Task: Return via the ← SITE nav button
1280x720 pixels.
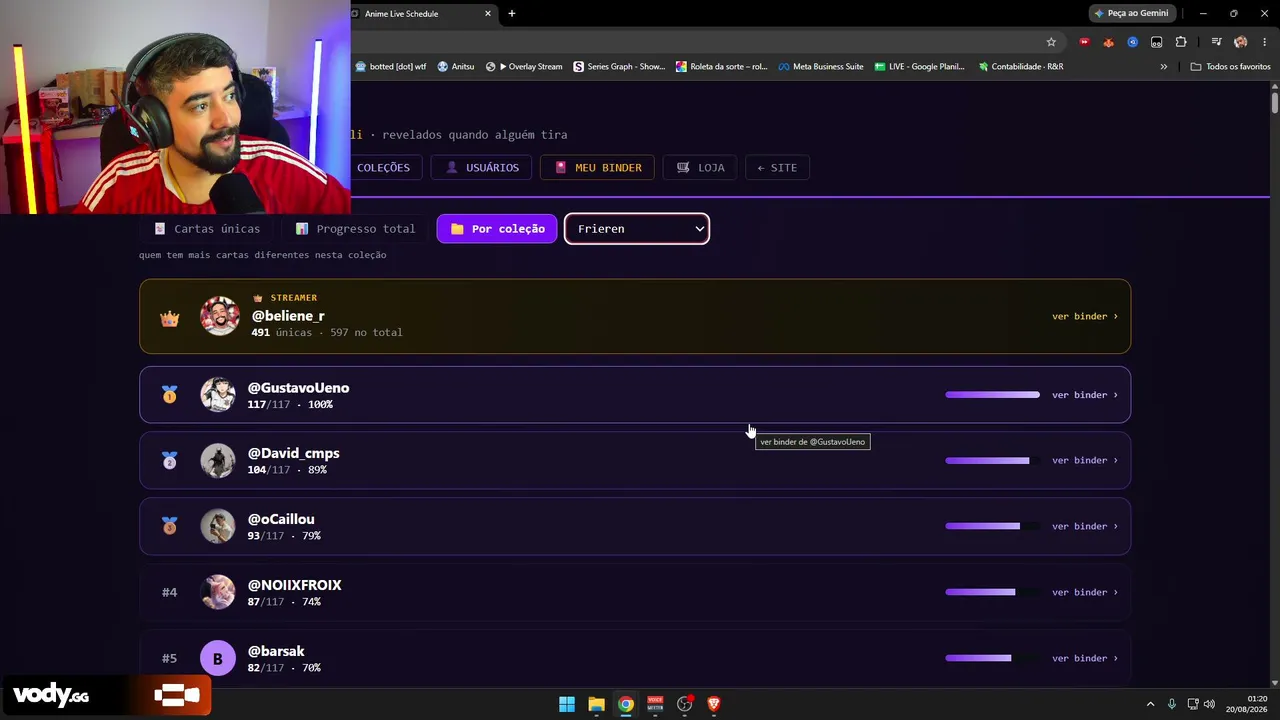Action: 777,168
